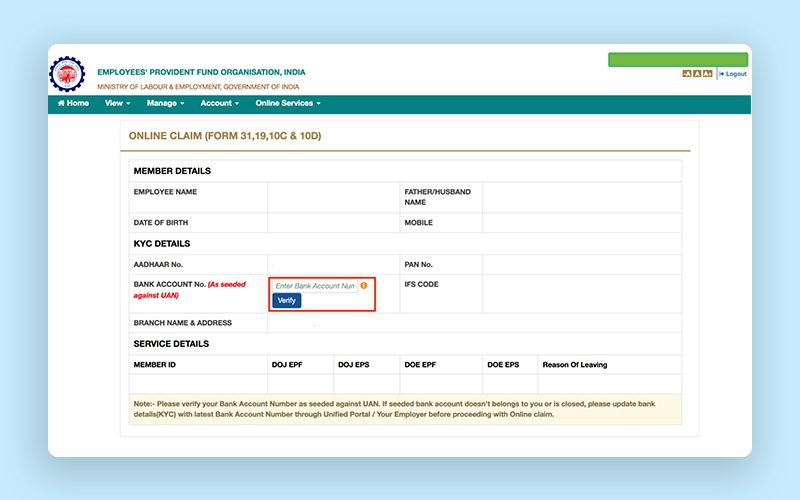Click the green user banner at top right
The width and height of the screenshot is (800, 500).
(678, 59)
